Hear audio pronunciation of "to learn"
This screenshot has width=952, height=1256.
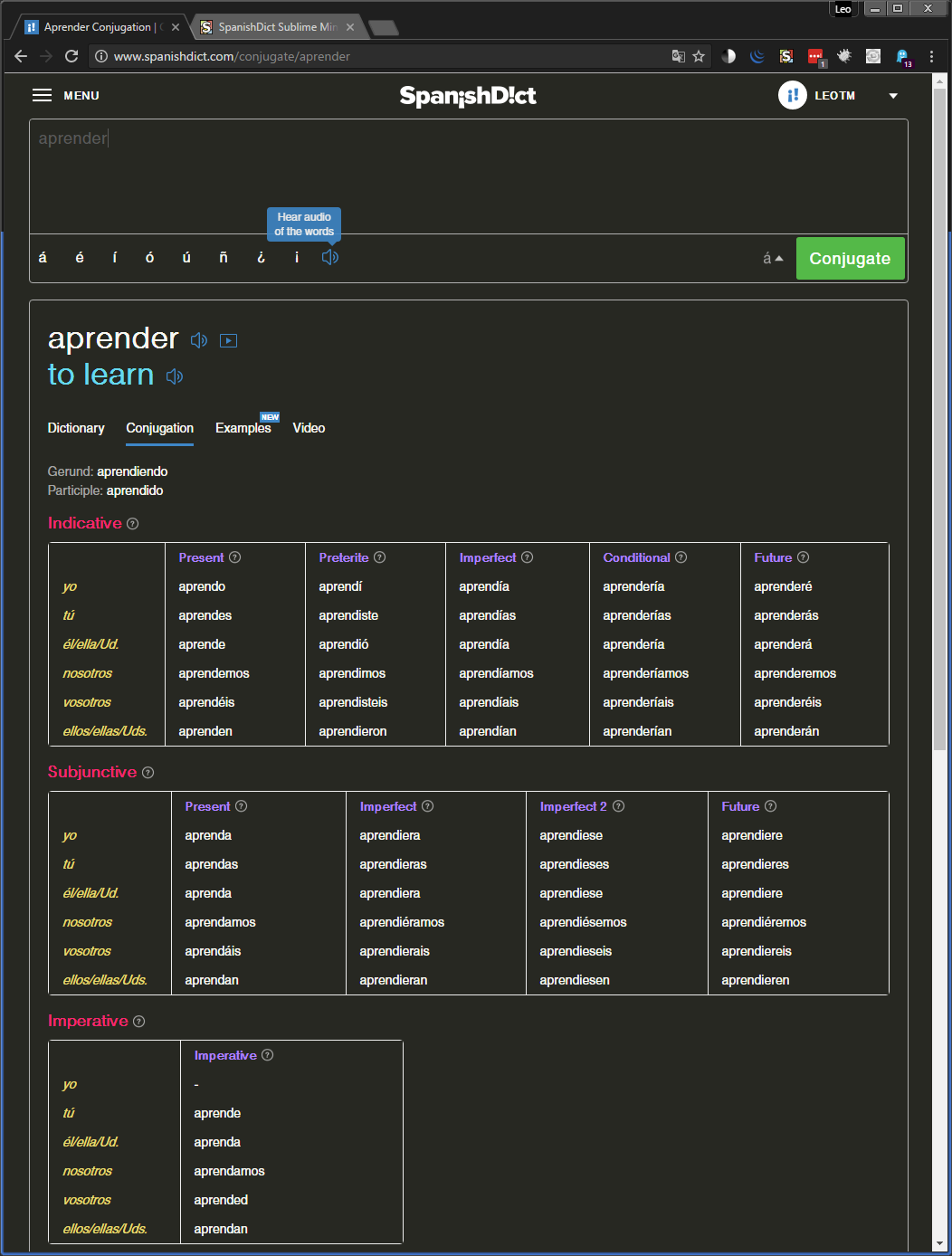pyautogui.click(x=174, y=376)
